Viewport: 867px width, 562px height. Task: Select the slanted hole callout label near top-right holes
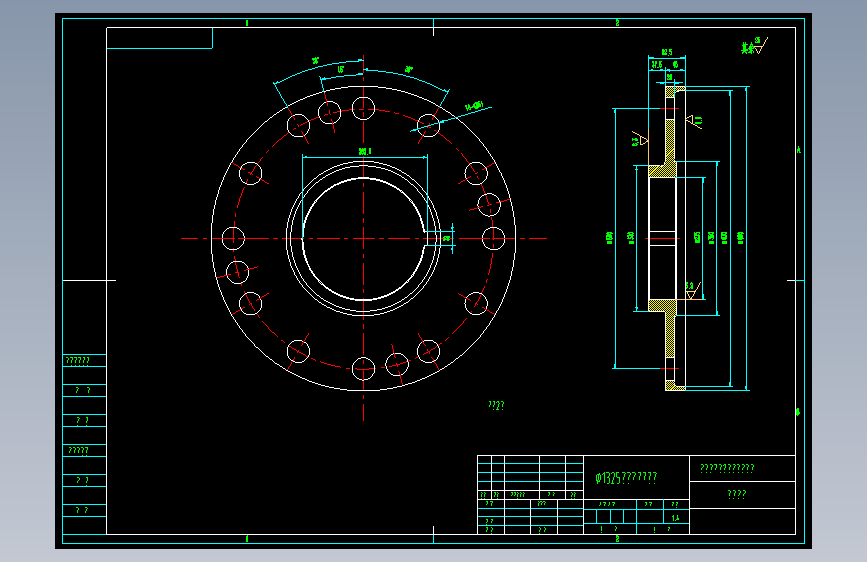[474, 106]
